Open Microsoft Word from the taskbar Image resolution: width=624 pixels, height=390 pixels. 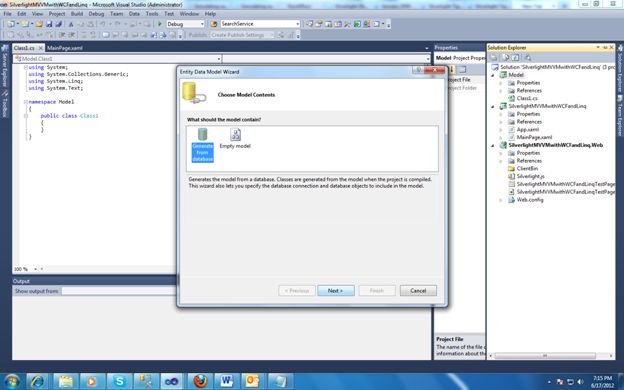point(227,381)
